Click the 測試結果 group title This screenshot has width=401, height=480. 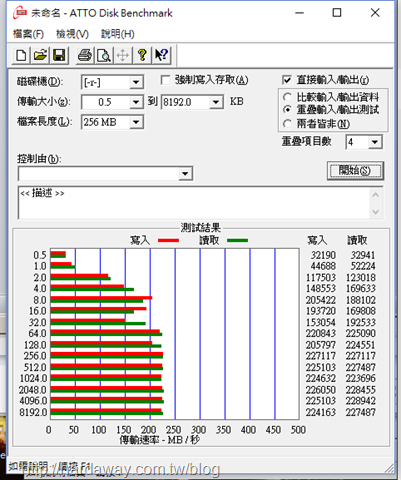(x=201, y=228)
